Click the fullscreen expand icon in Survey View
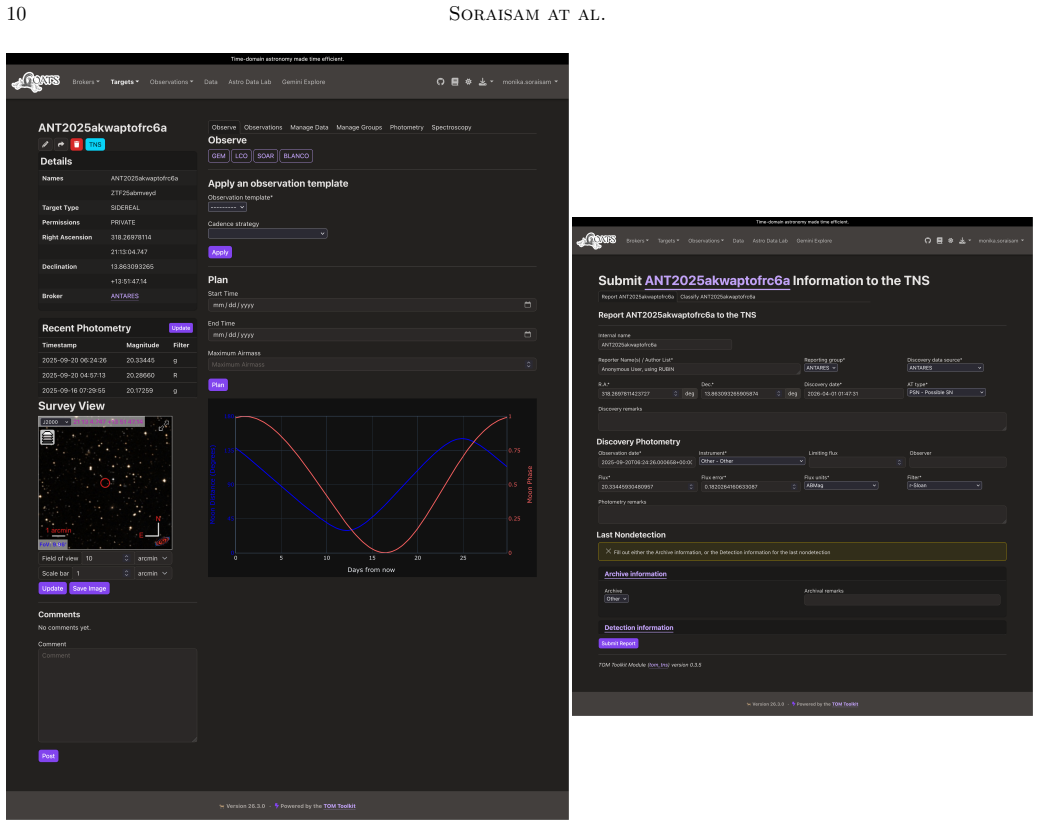This screenshot has height=826, width=1039. click(x=163, y=426)
